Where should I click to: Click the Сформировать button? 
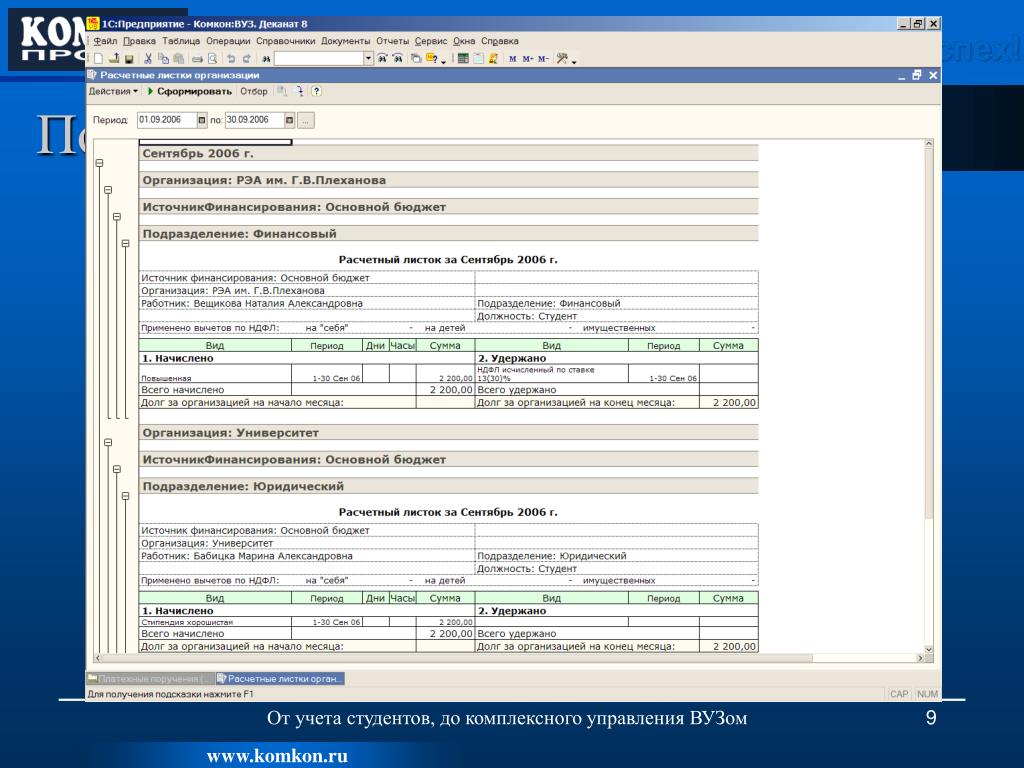tap(189, 91)
